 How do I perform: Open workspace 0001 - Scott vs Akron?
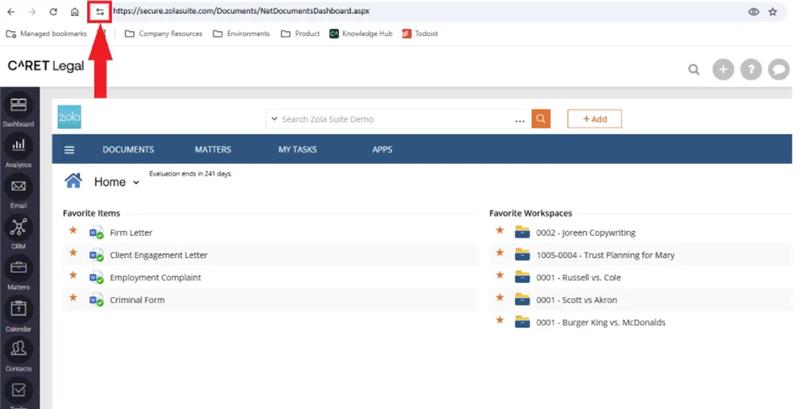pyautogui.click(x=577, y=300)
